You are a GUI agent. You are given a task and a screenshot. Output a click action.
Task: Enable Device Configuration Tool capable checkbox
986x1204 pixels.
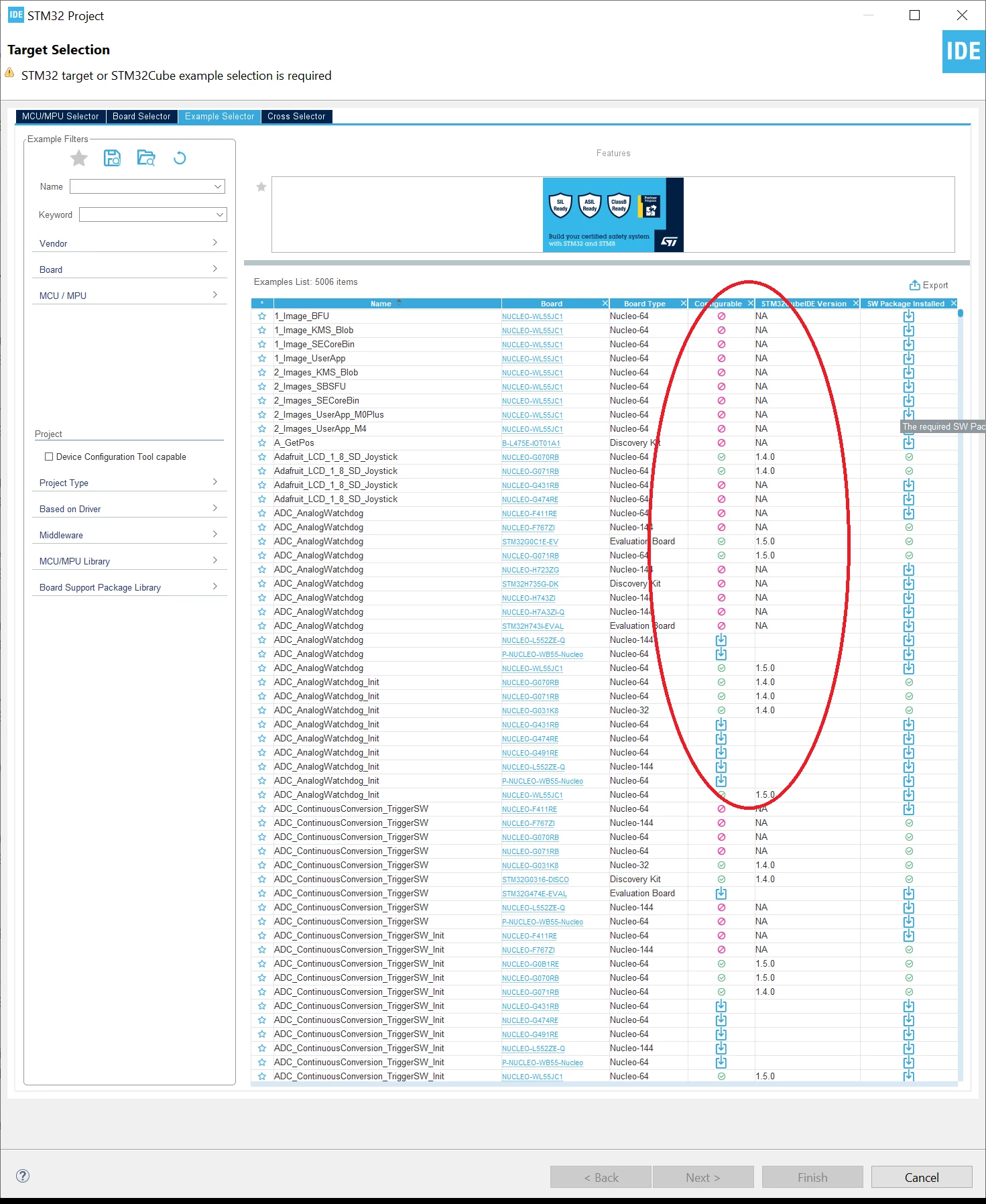click(x=49, y=457)
